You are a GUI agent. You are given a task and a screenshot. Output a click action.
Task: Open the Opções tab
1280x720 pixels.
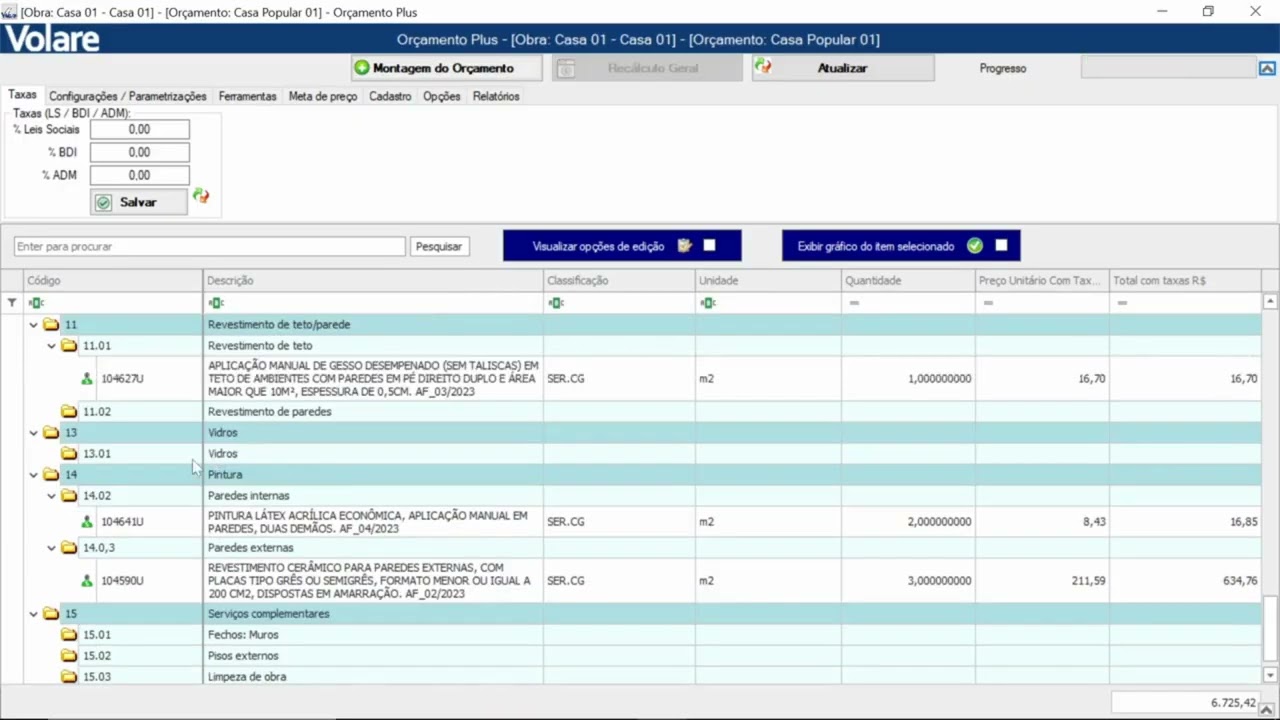click(441, 96)
